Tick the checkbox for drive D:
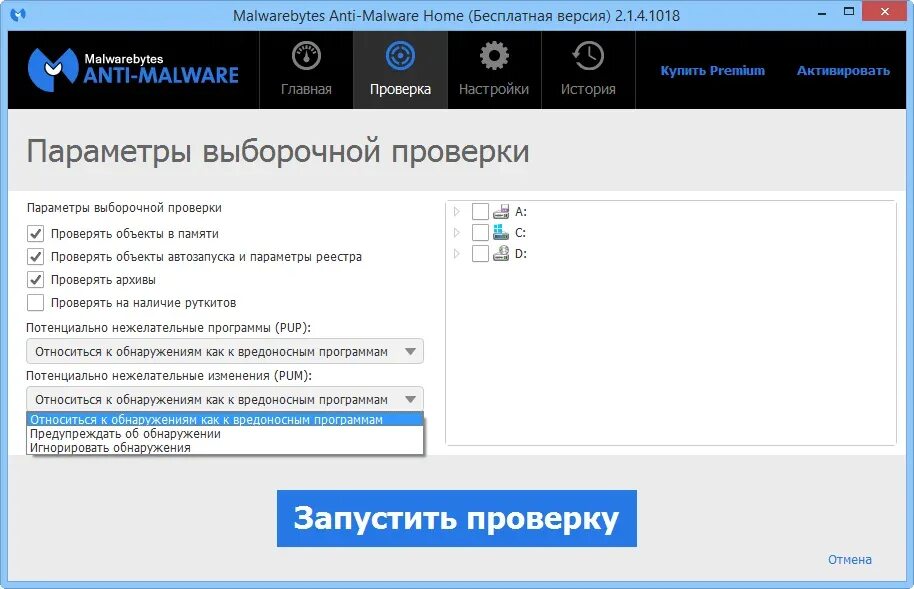The height and width of the screenshot is (589, 914). point(480,254)
